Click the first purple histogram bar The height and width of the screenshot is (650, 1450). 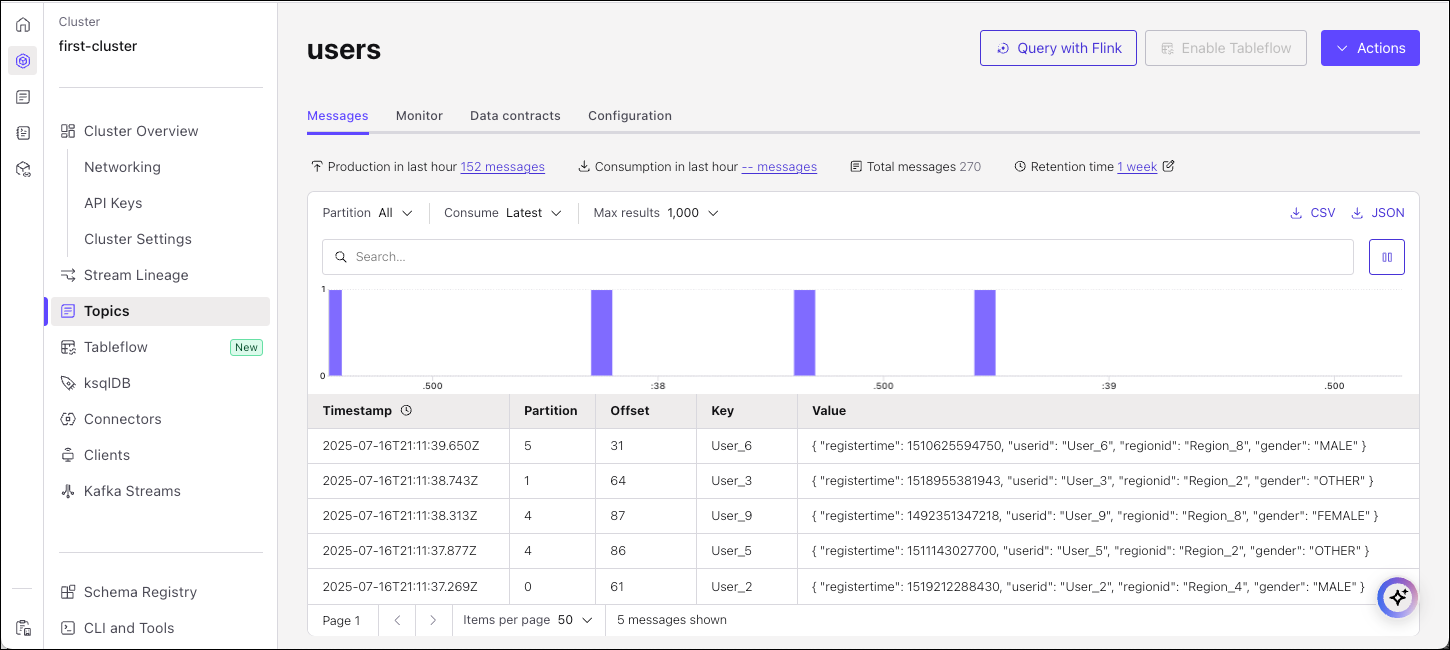click(x=335, y=332)
